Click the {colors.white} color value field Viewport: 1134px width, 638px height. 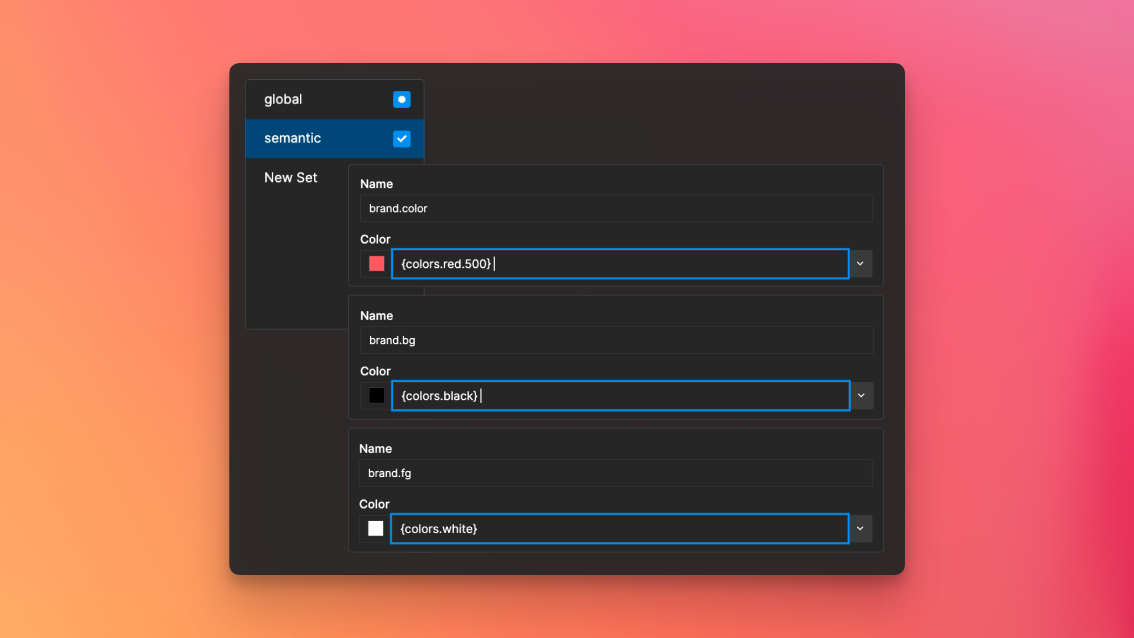pyautogui.click(x=619, y=528)
